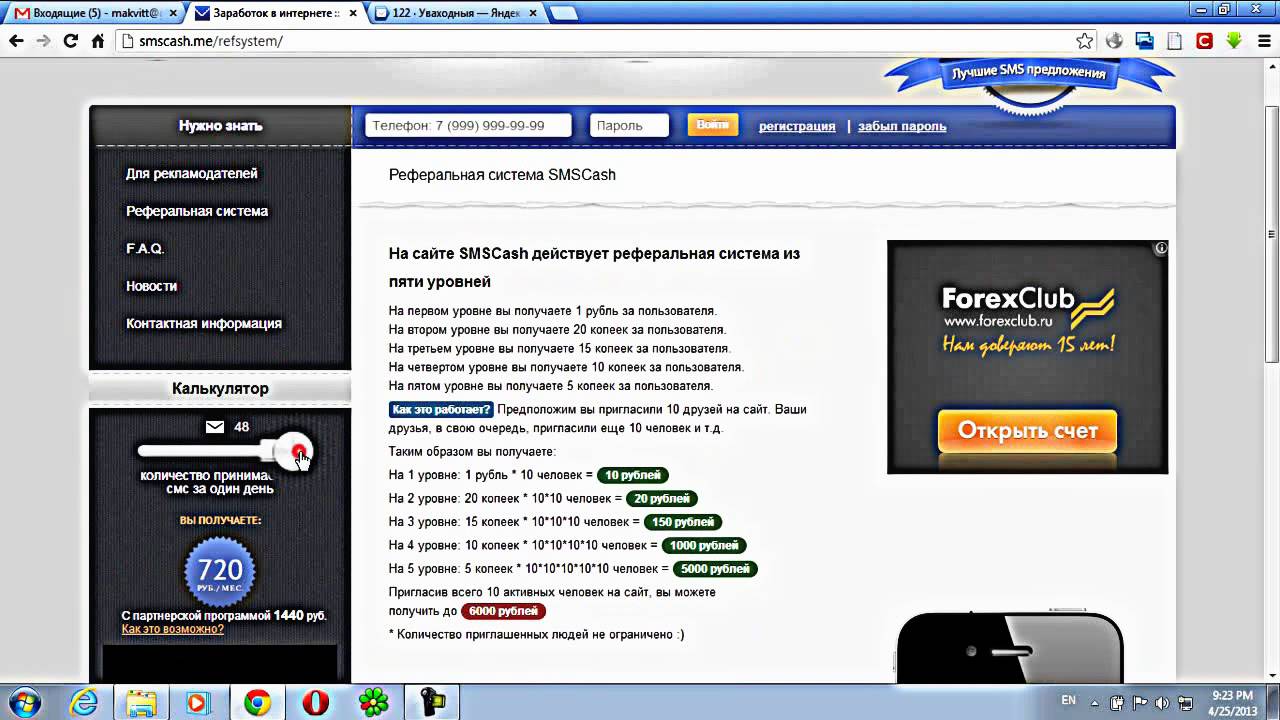Click the 20 рублей green badge
Image resolution: width=1280 pixels, height=720 pixels.
tap(662, 498)
